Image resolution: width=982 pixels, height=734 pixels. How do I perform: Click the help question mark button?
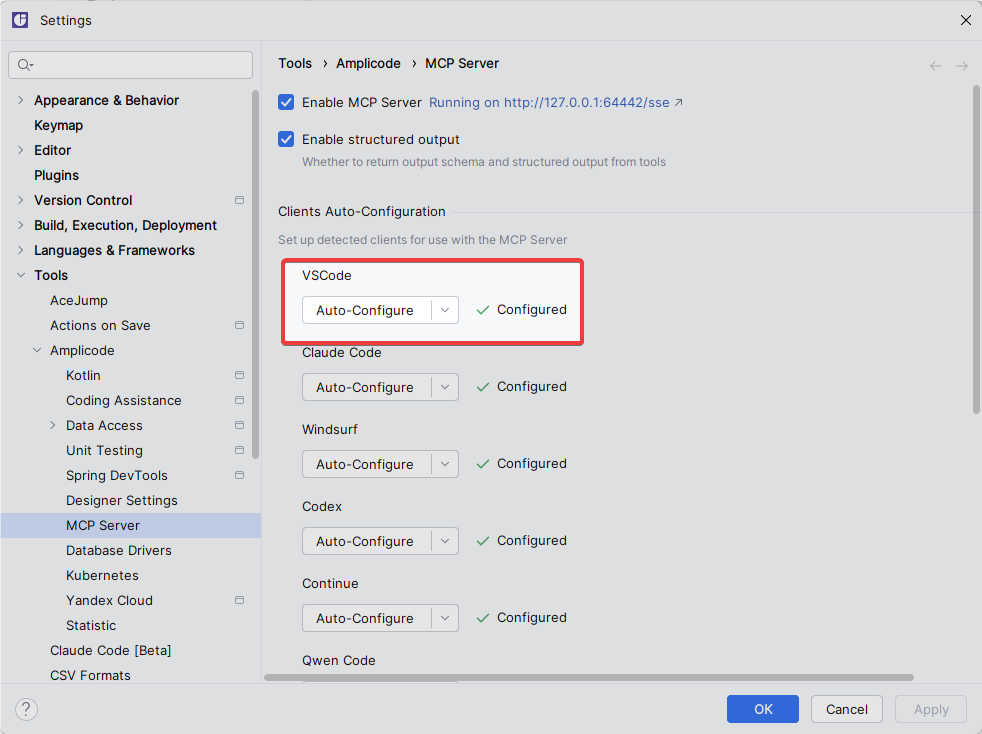[26, 710]
